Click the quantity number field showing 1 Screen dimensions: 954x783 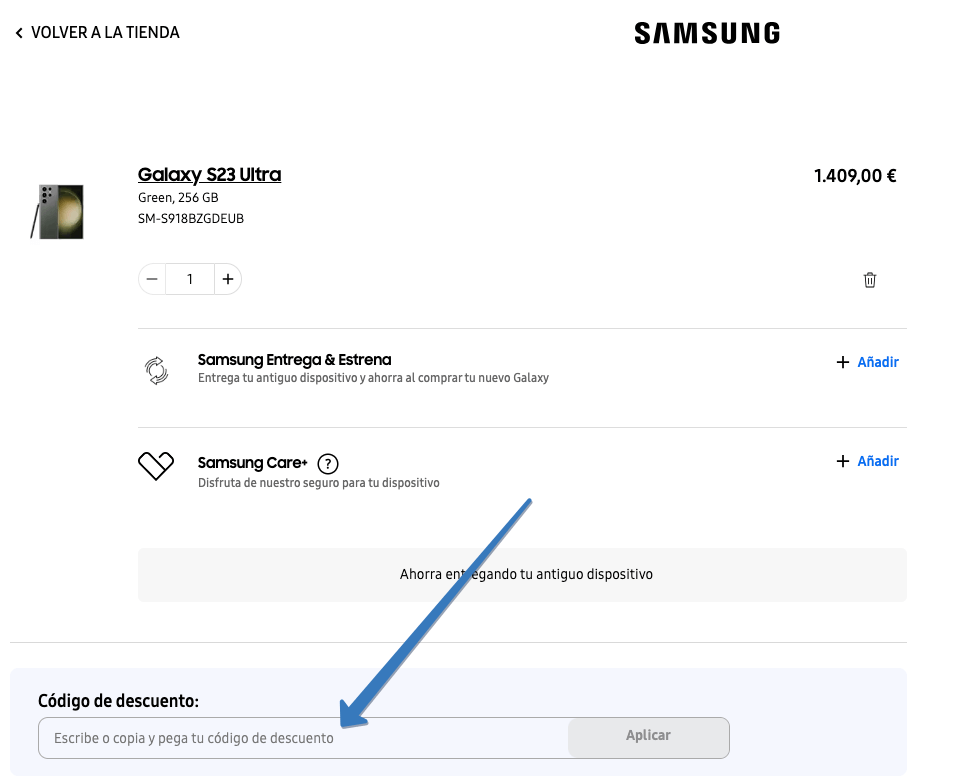[190, 279]
